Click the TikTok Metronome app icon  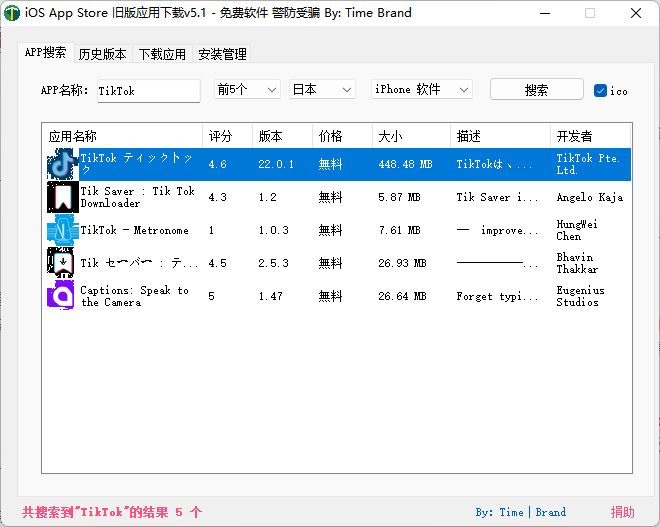(x=63, y=230)
